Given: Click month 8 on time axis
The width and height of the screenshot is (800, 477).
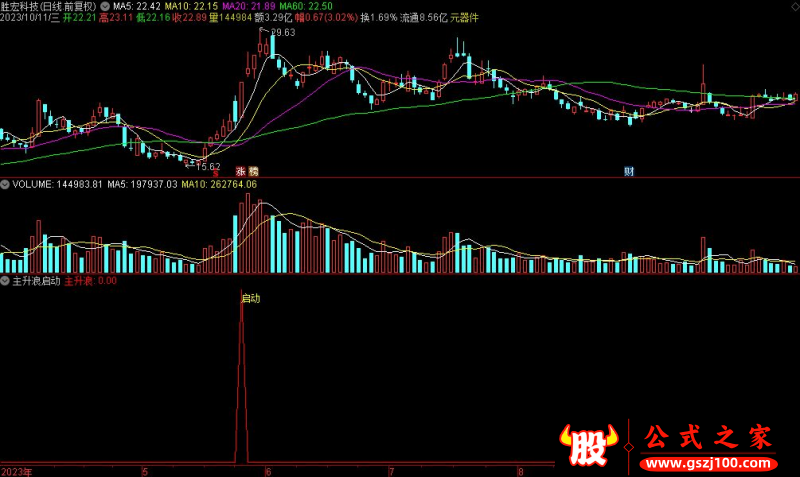Looking at the screenshot, I should coord(520,472).
